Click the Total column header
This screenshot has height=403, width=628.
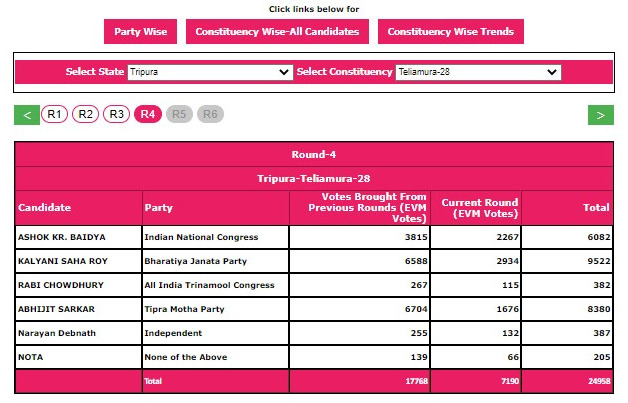(x=597, y=208)
